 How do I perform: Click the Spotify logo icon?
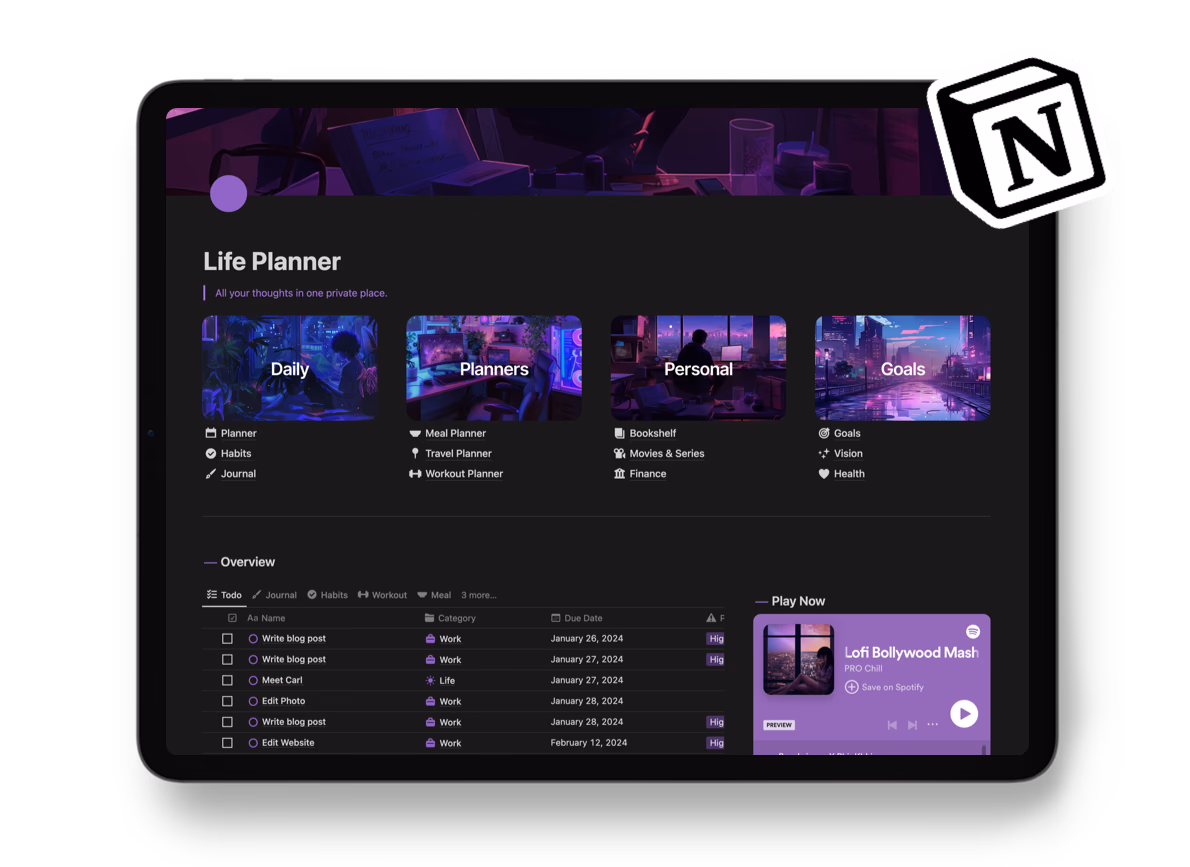pos(973,632)
